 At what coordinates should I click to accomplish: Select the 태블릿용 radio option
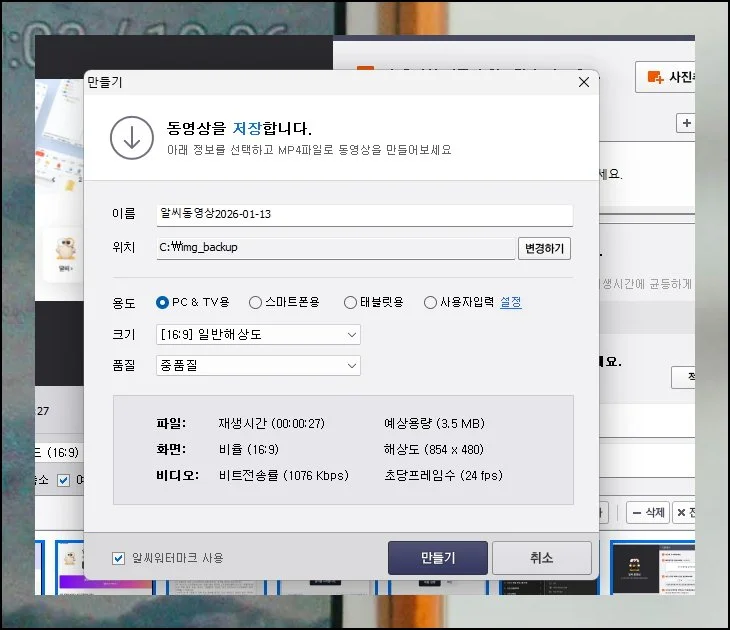click(350, 302)
